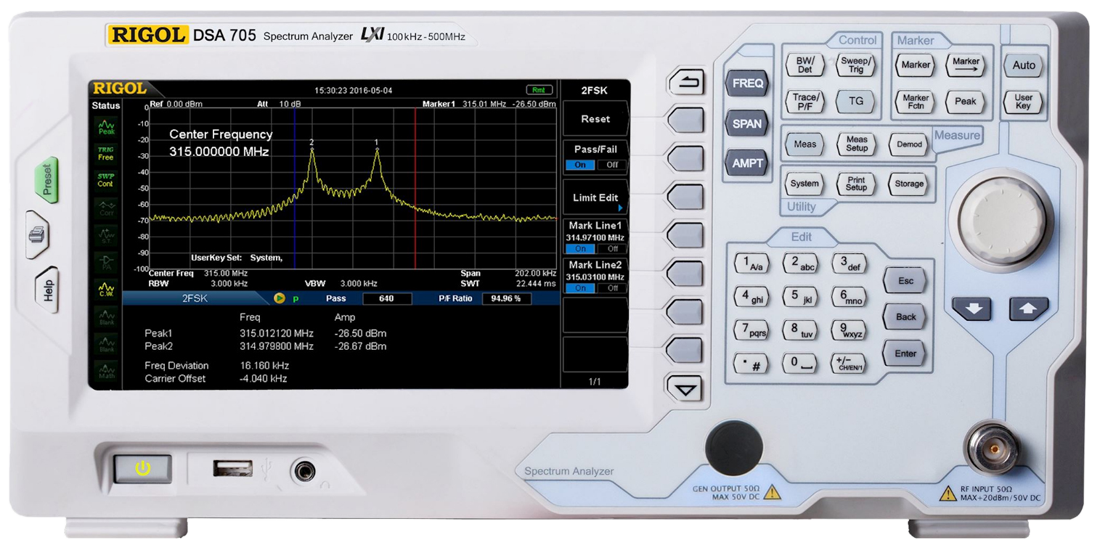The image size is (1100, 548).
Task: Tap keypad key 5 jkl
Action: coord(800,297)
